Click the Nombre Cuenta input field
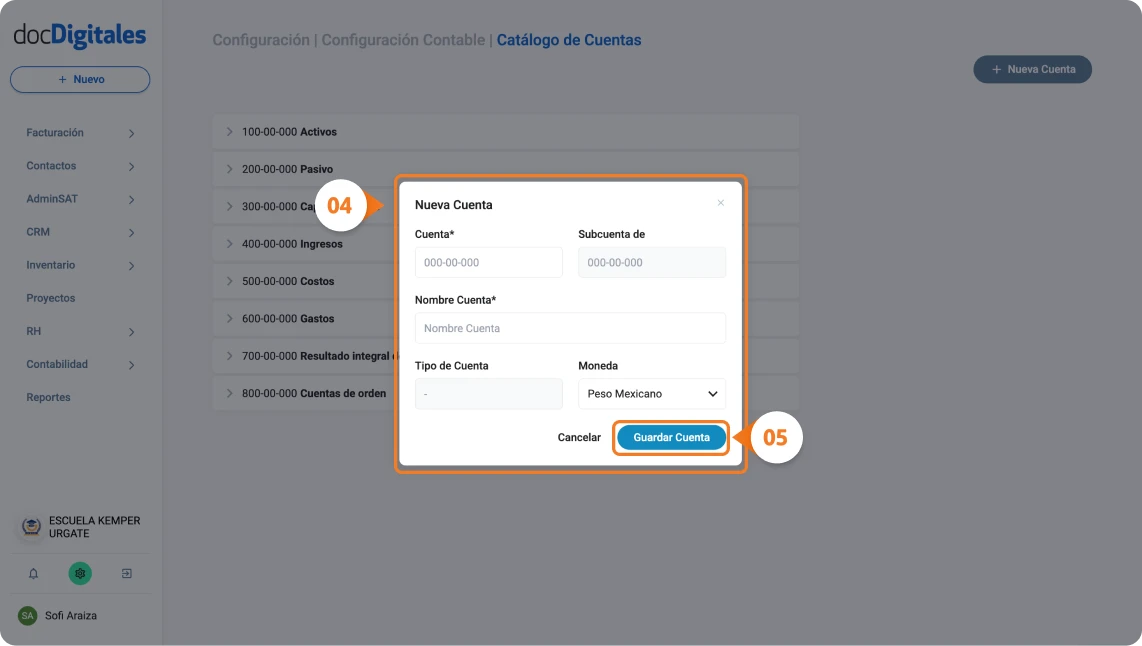This screenshot has width=1142, height=646. pyautogui.click(x=570, y=328)
